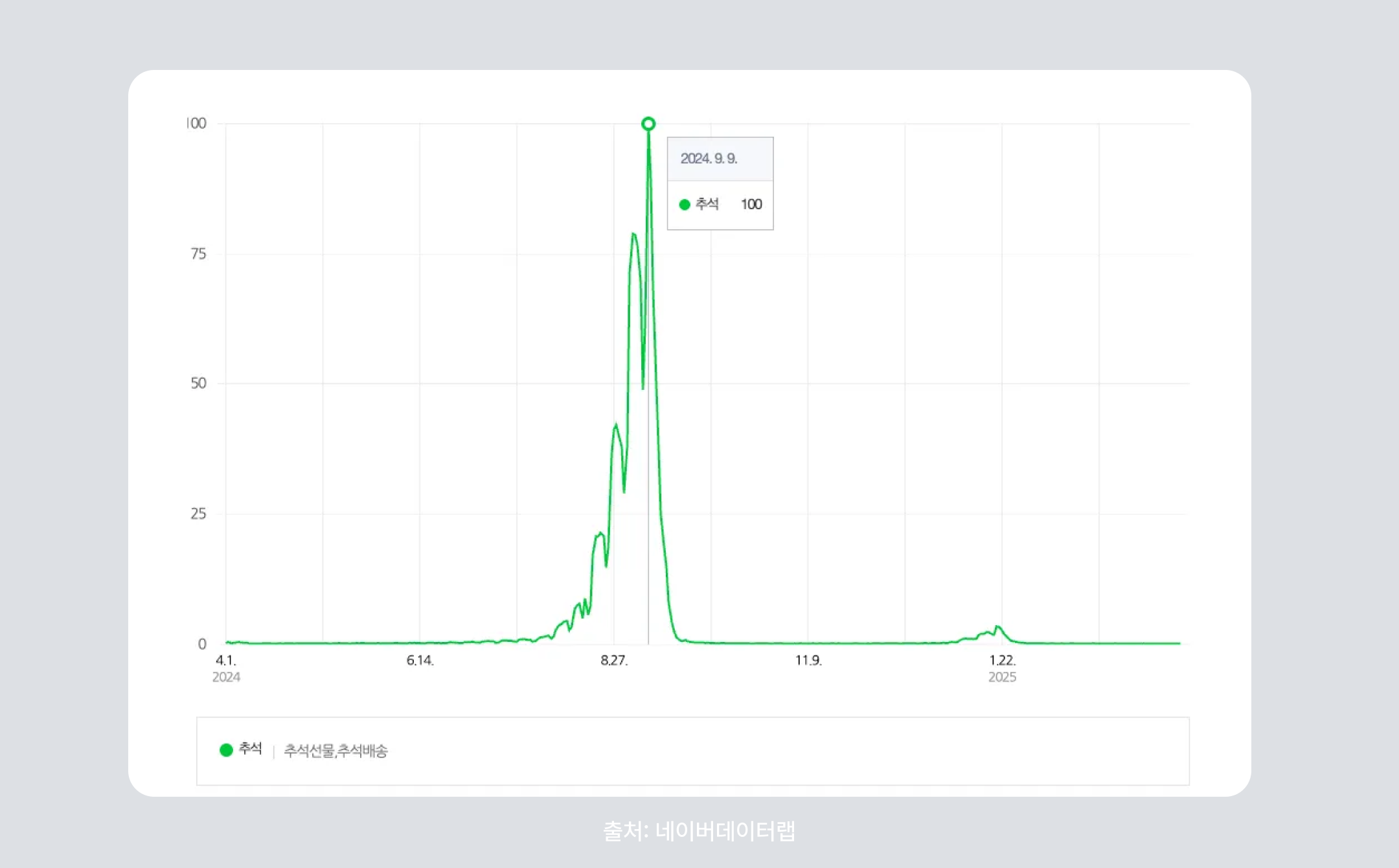Click the 50 y-axis tick label
The image size is (1399, 868).
point(198,383)
